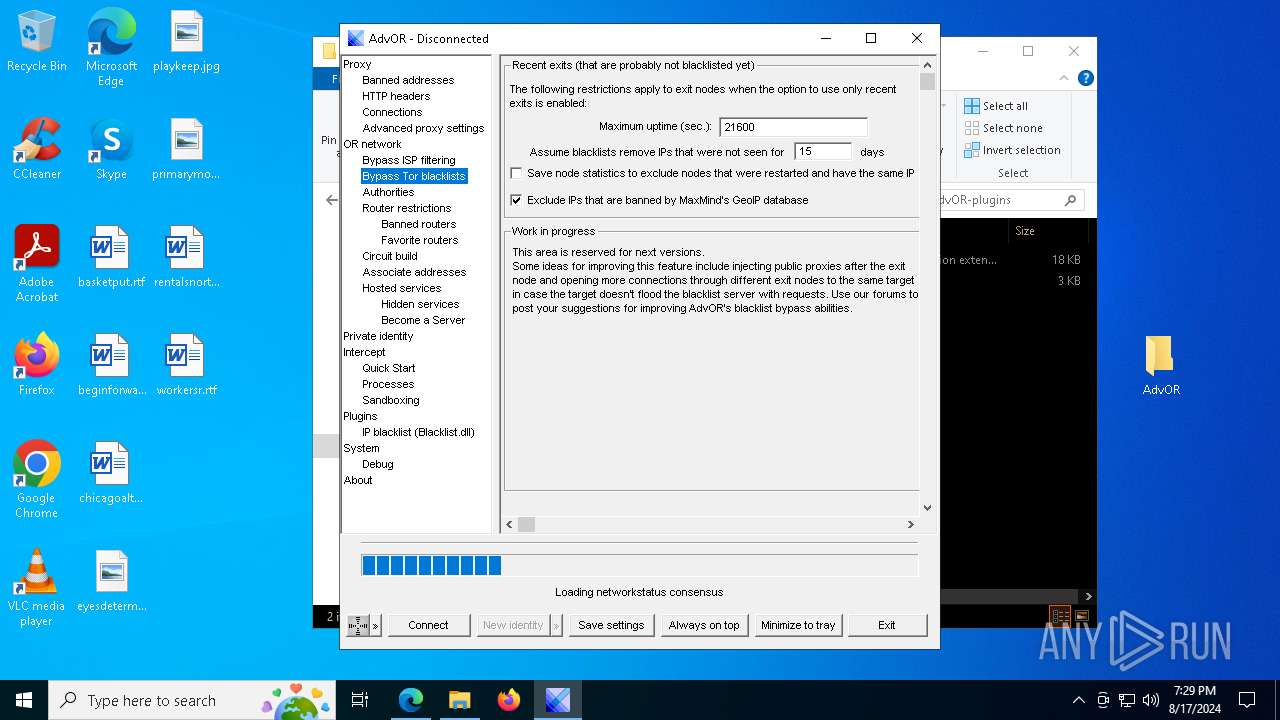This screenshot has height=720, width=1280.
Task: Select Banned addresses tree item
Action: pos(408,80)
